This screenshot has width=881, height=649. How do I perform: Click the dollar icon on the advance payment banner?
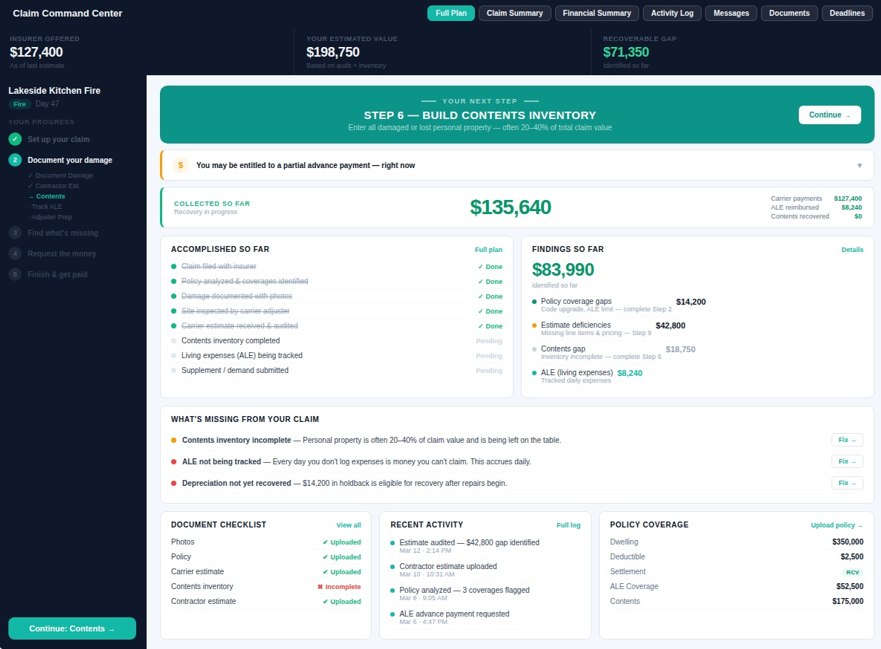pyautogui.click(x=180, y=165)
